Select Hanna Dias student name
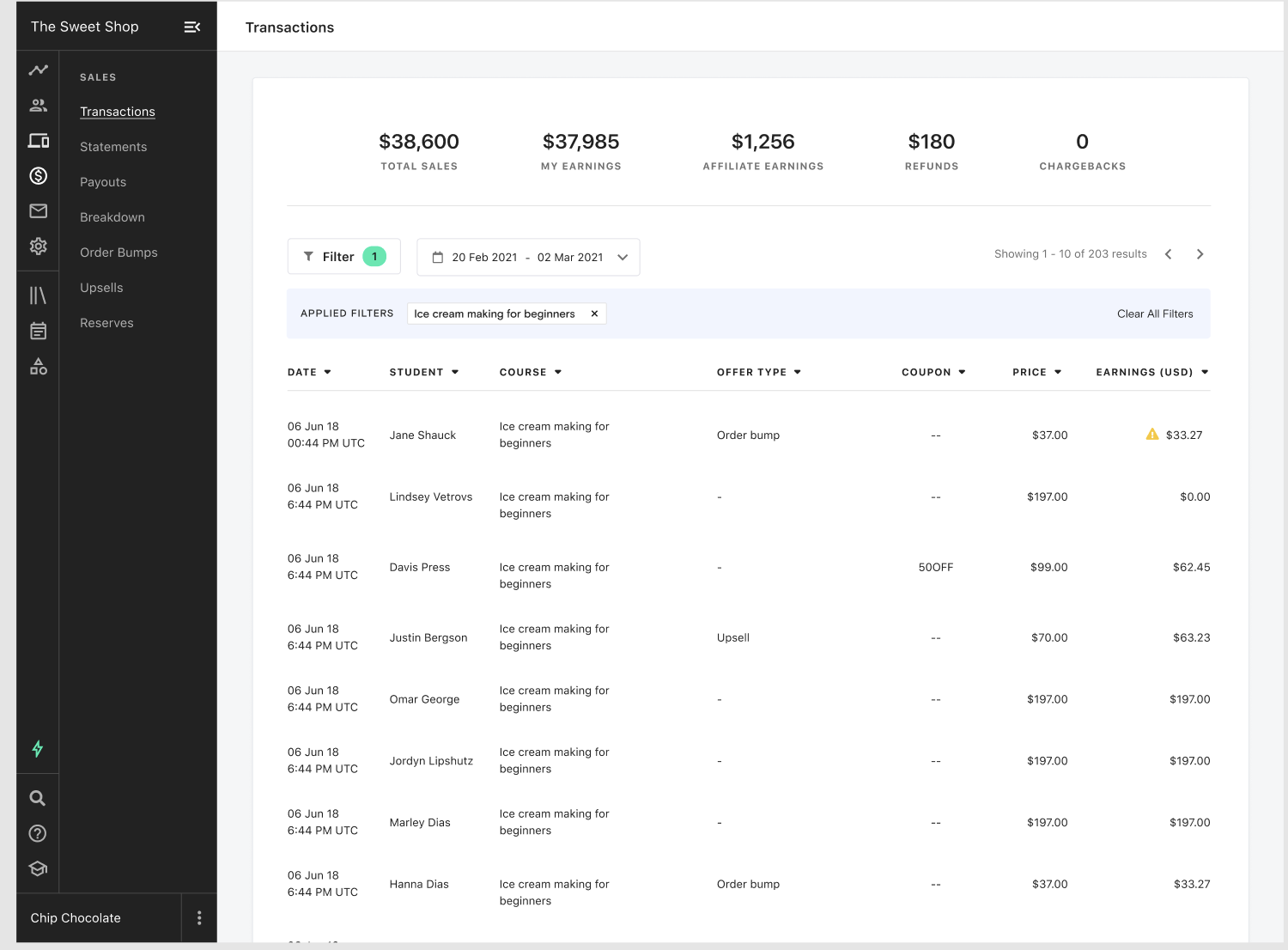 click(x=419, y=884)
